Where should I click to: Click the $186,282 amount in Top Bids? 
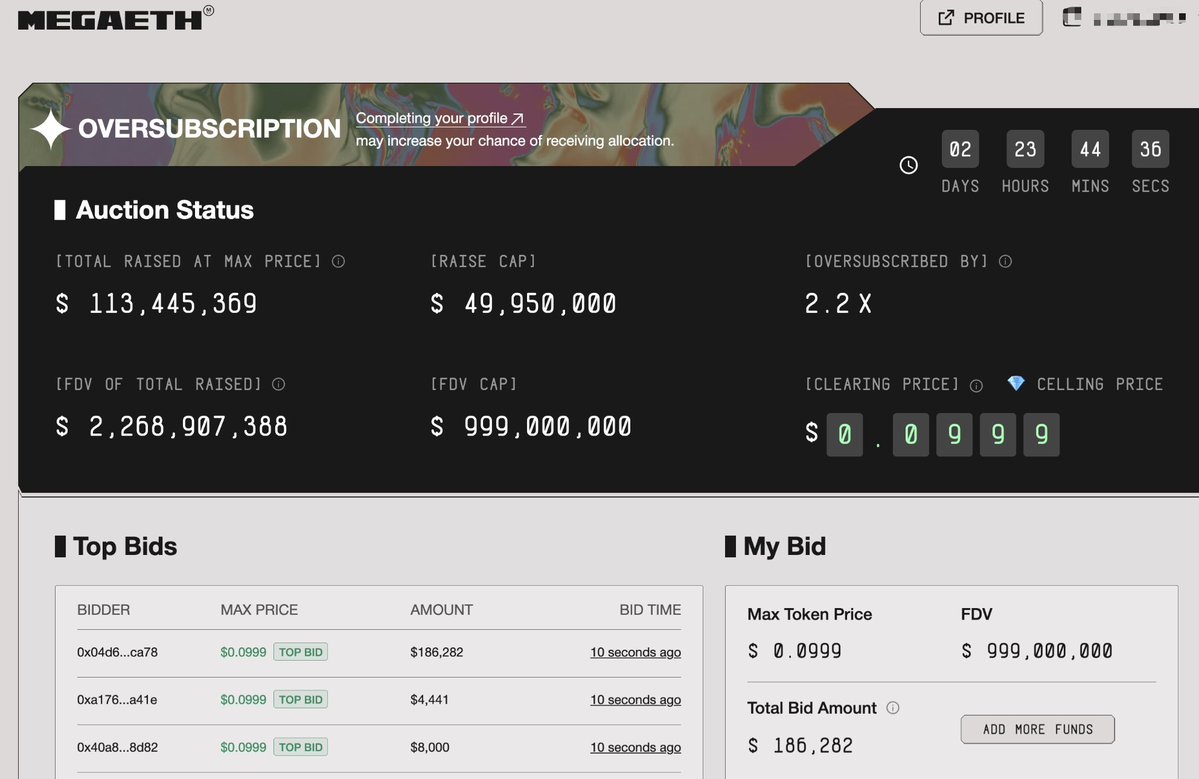point(437,652)
